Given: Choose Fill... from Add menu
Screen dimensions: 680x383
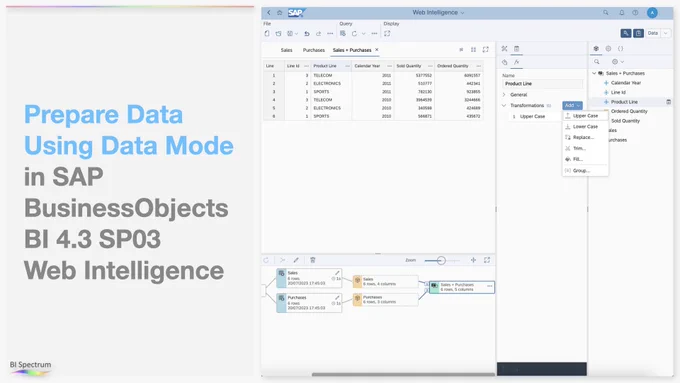Looking at the screenshot, I should click(x=585, y=159).
